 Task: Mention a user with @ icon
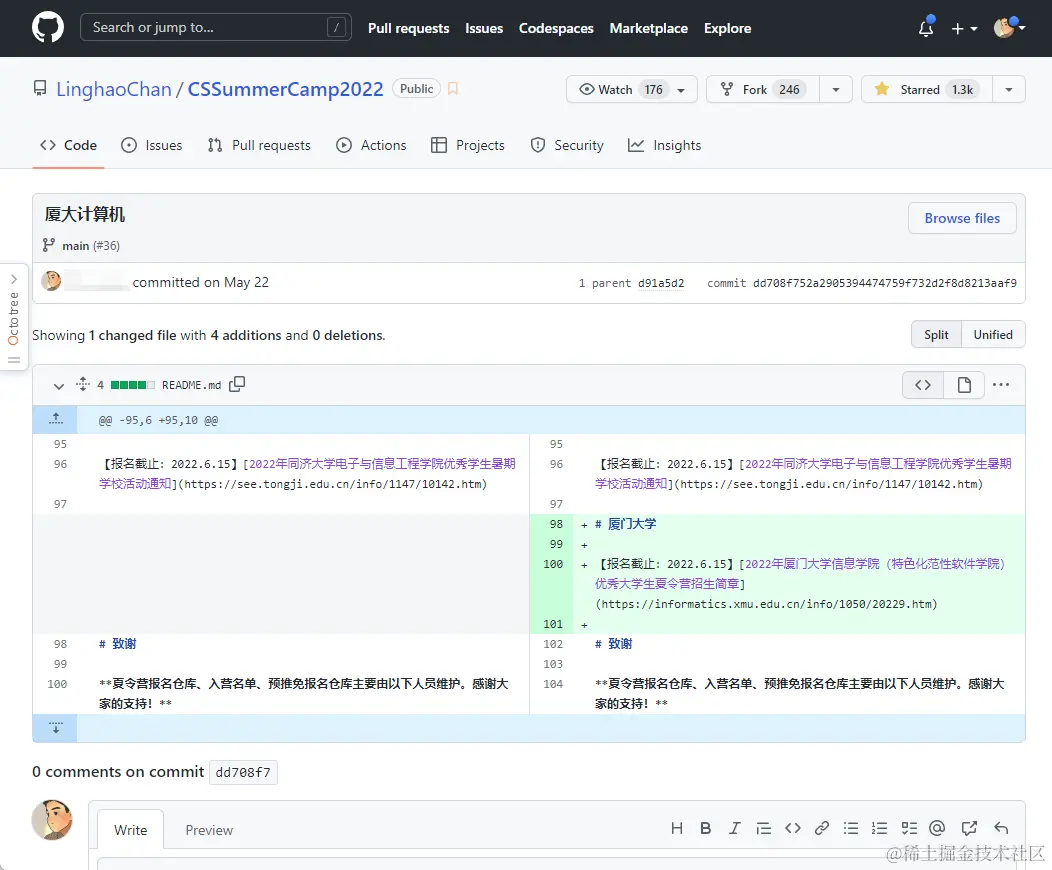[937, 828]
